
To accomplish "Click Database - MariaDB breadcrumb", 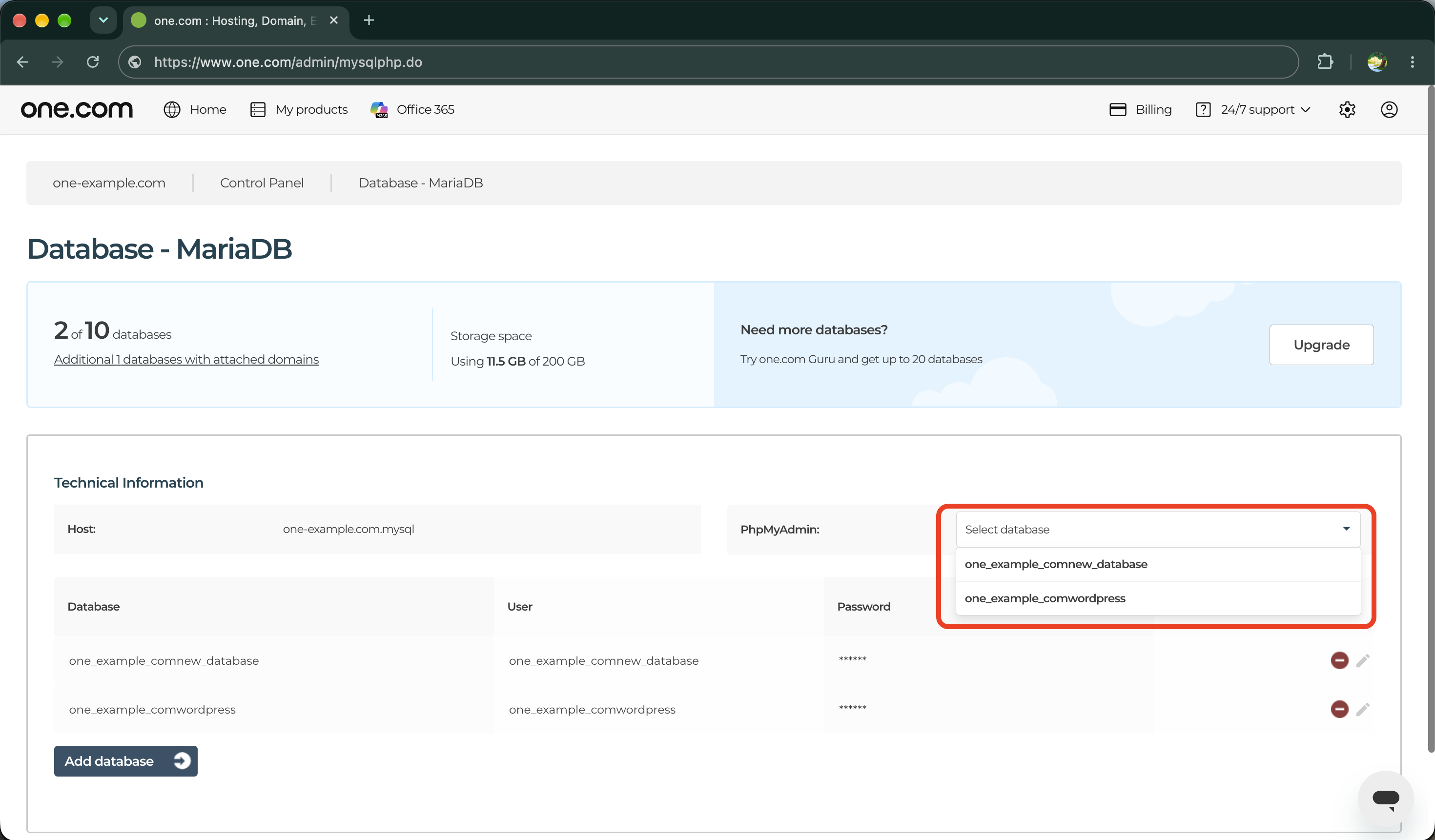I will (420, 183).
